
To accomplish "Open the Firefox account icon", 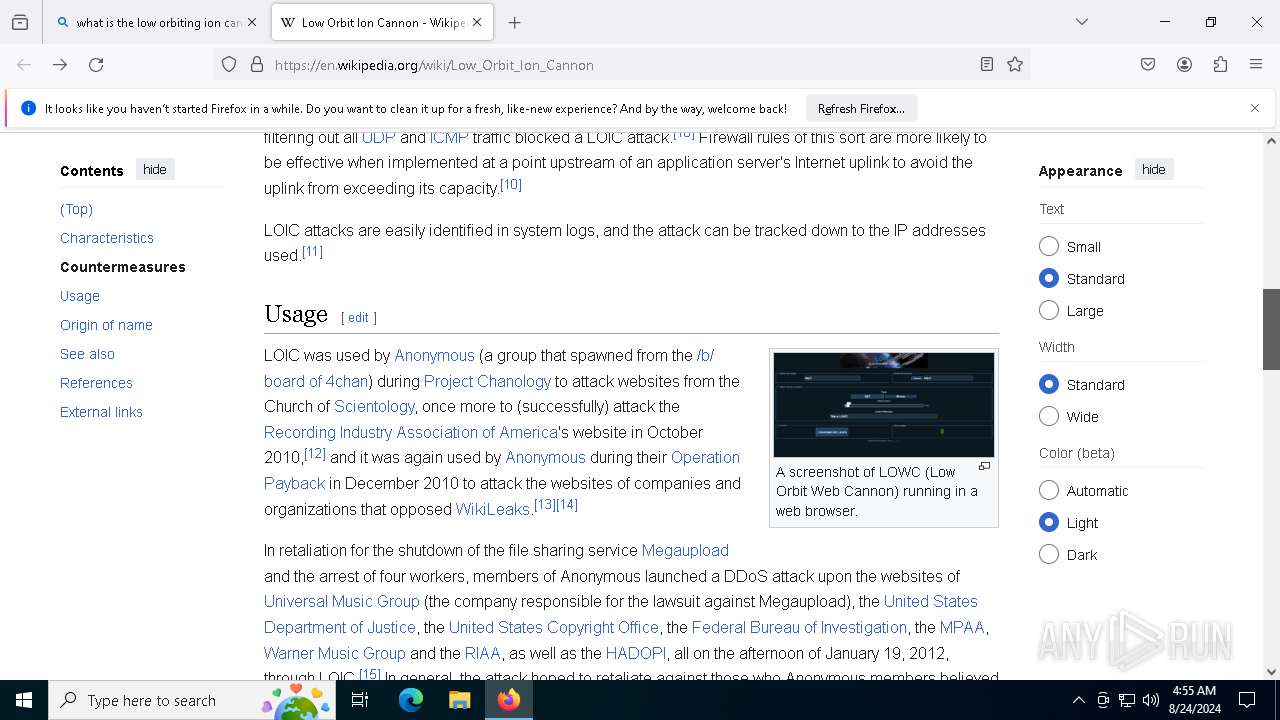I will tap(1184, 64).
